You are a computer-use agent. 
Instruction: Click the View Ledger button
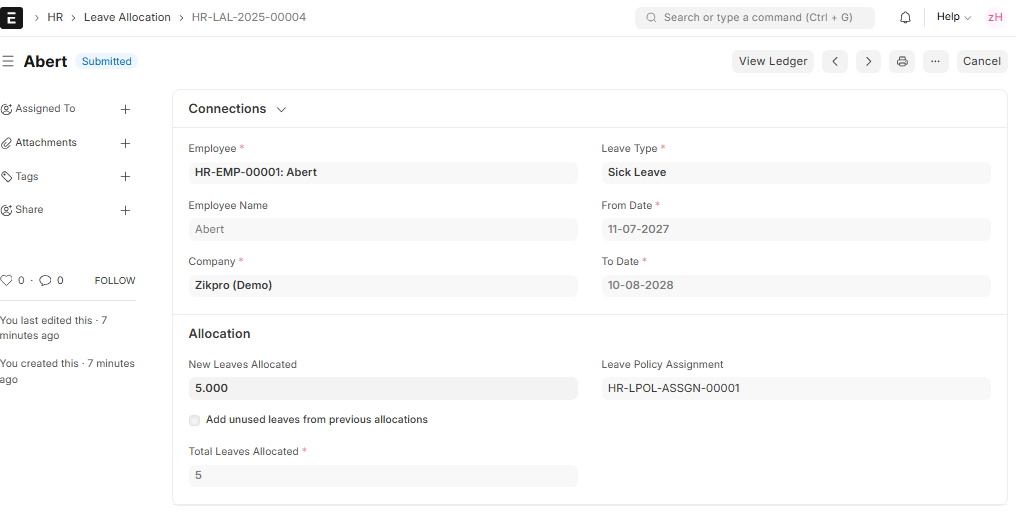[772, 62]
